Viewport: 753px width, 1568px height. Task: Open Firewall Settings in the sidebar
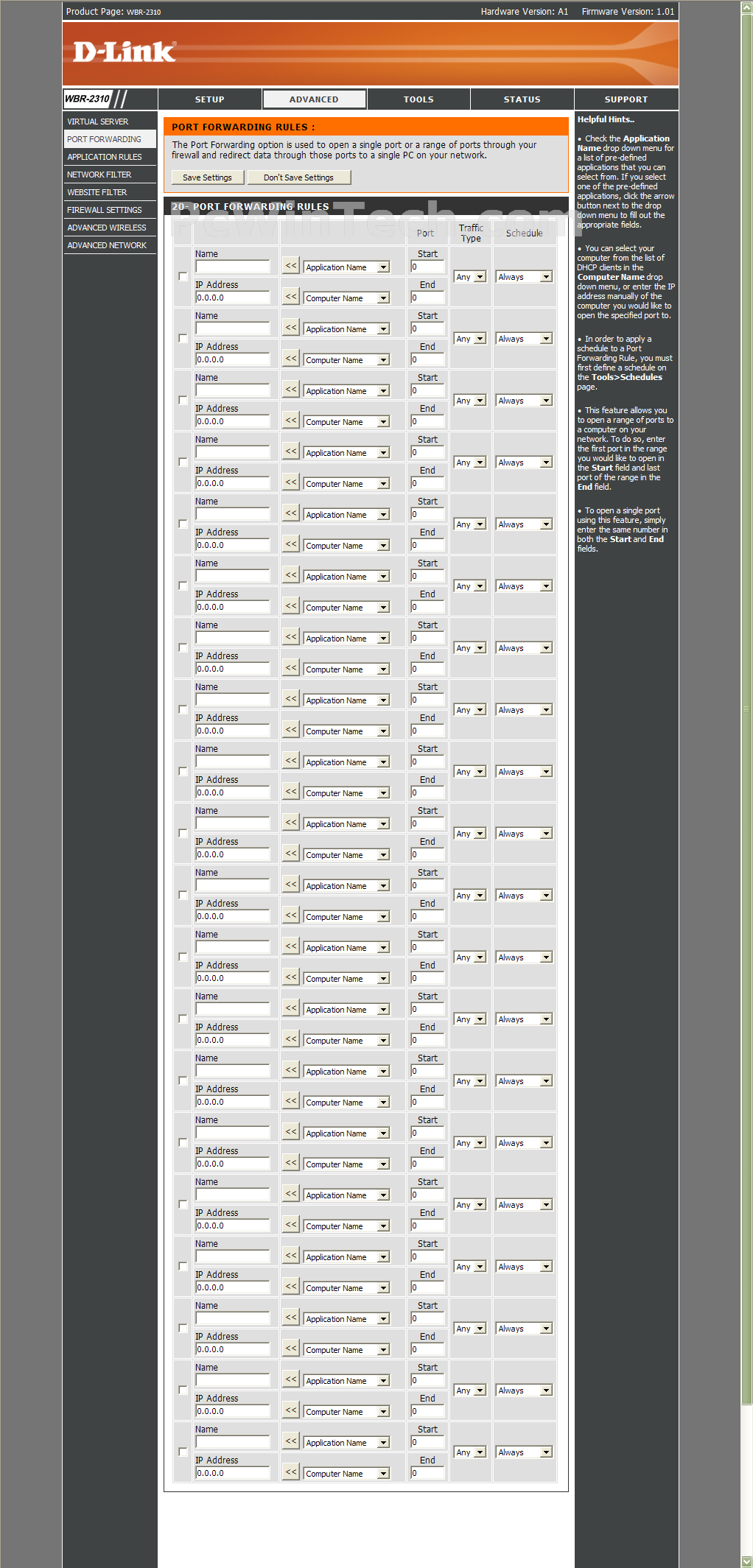pos(110,210)
